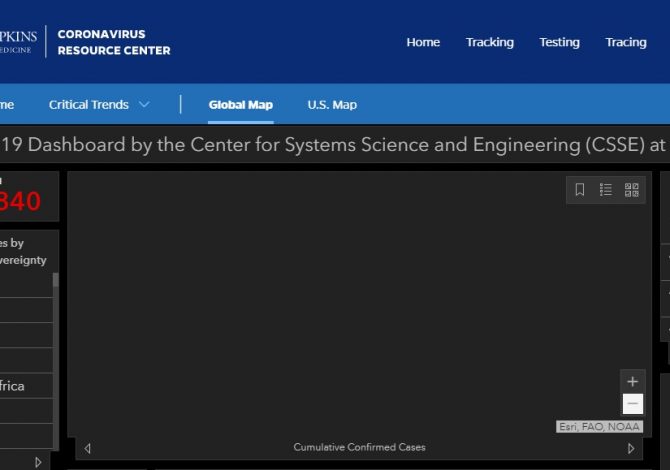The height and width of the screenshot is (470, 670).
Task: Select the Africa country row
Action: 26,386
